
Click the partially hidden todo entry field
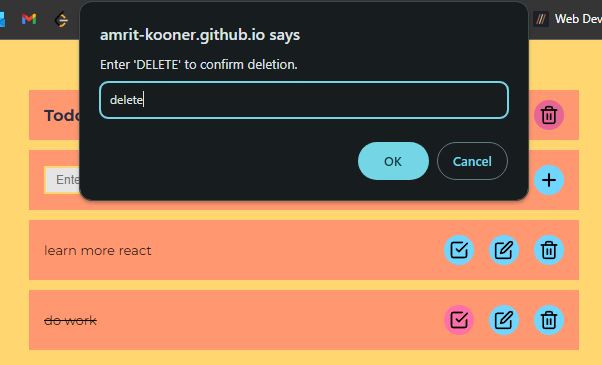pyautogui.click(x=62, y=180)
